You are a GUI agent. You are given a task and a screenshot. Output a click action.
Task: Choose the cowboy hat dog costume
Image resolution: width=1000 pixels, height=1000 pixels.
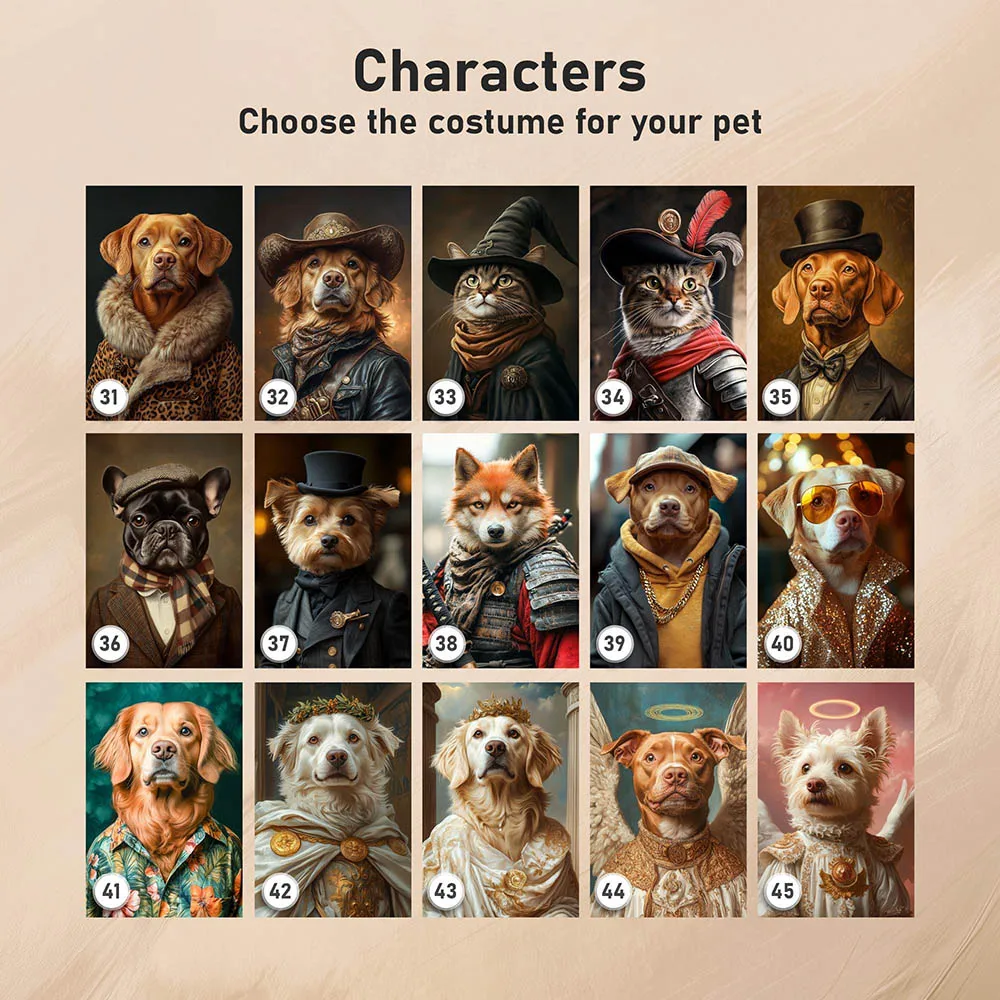point(332,303)
